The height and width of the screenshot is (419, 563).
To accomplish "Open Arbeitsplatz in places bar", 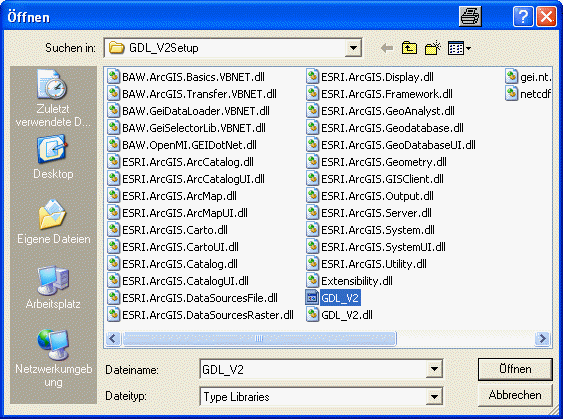I will pyautogui.click(x=53, y=288).
